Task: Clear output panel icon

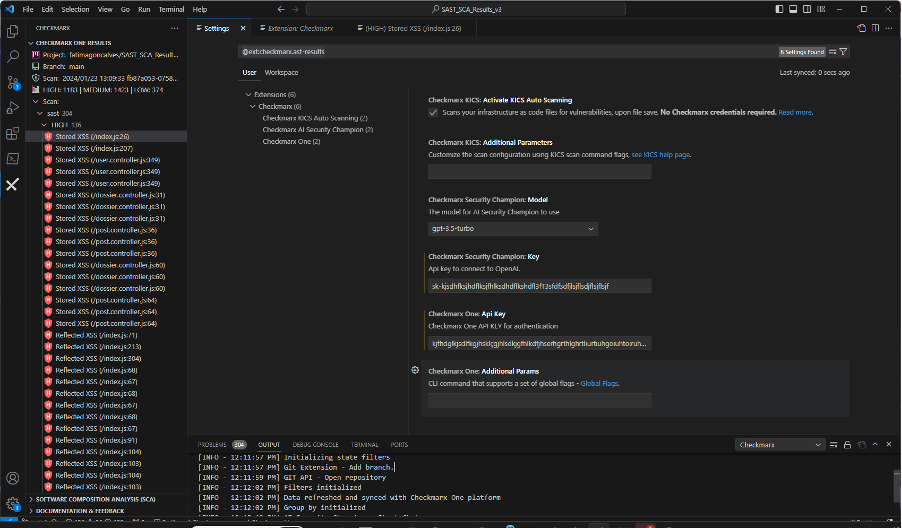Action: coord(834,445)
